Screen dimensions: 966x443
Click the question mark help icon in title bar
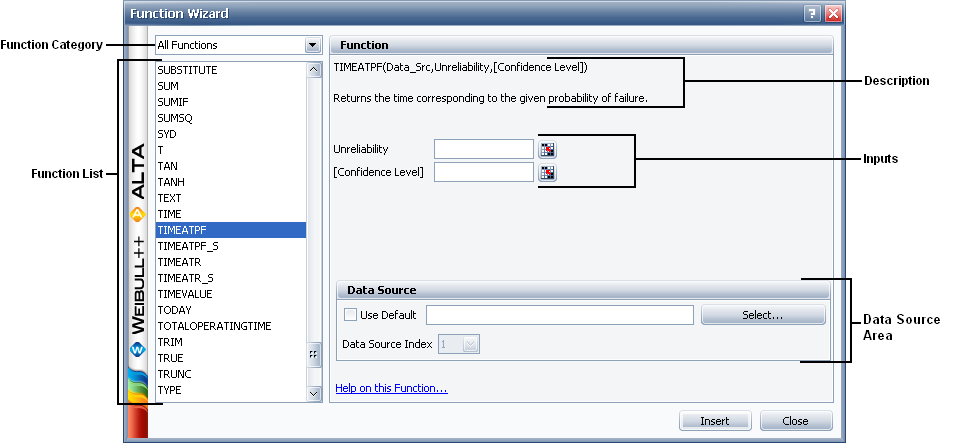(813, 14)
